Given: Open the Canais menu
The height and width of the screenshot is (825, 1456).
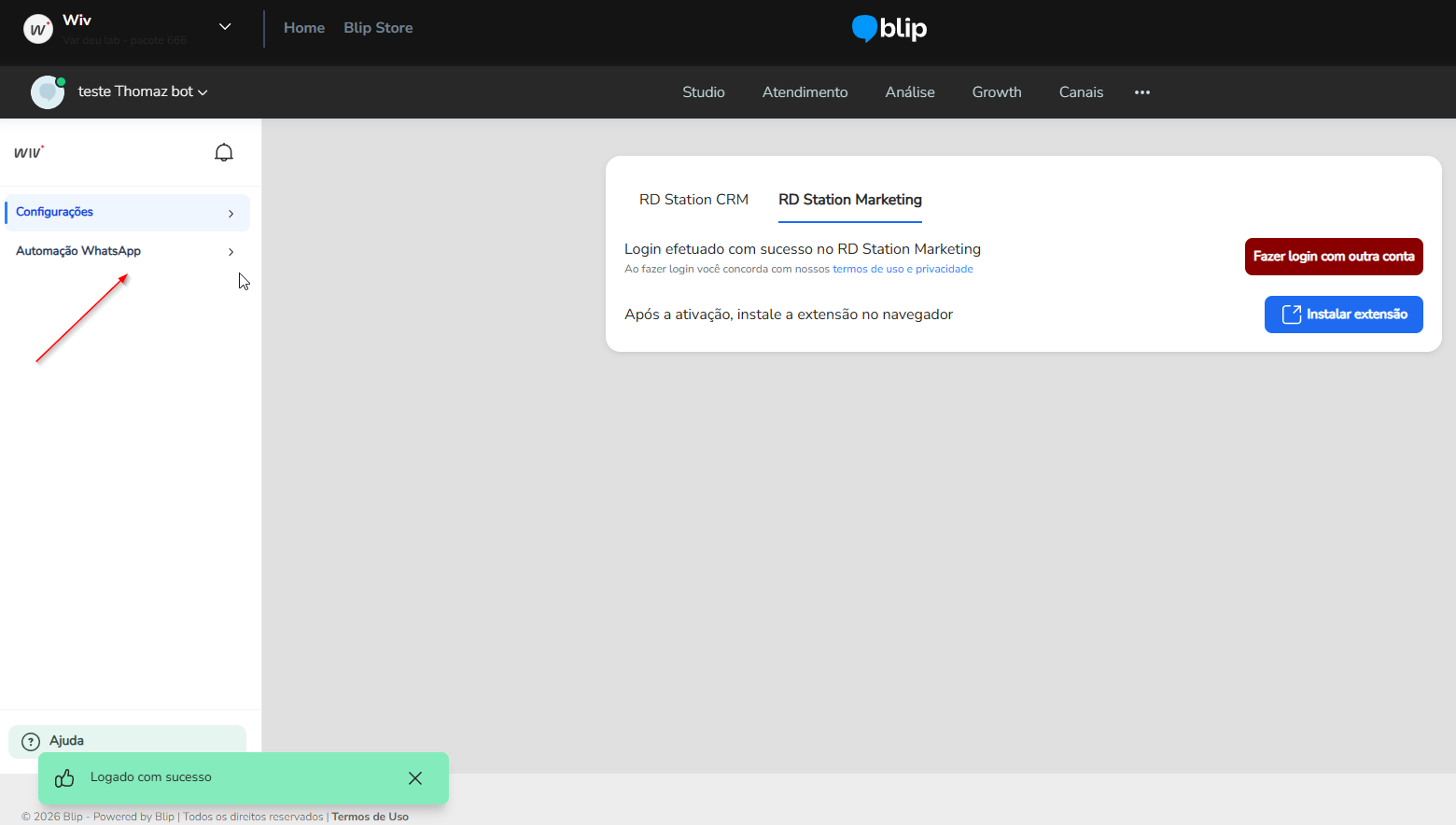Looking at the screenshot, I should click(1081, 92).
